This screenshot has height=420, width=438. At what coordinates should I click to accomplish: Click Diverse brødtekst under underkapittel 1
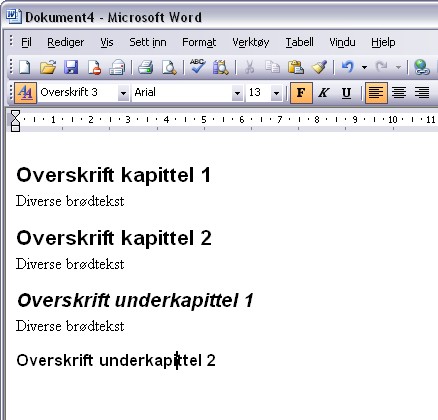70,326
